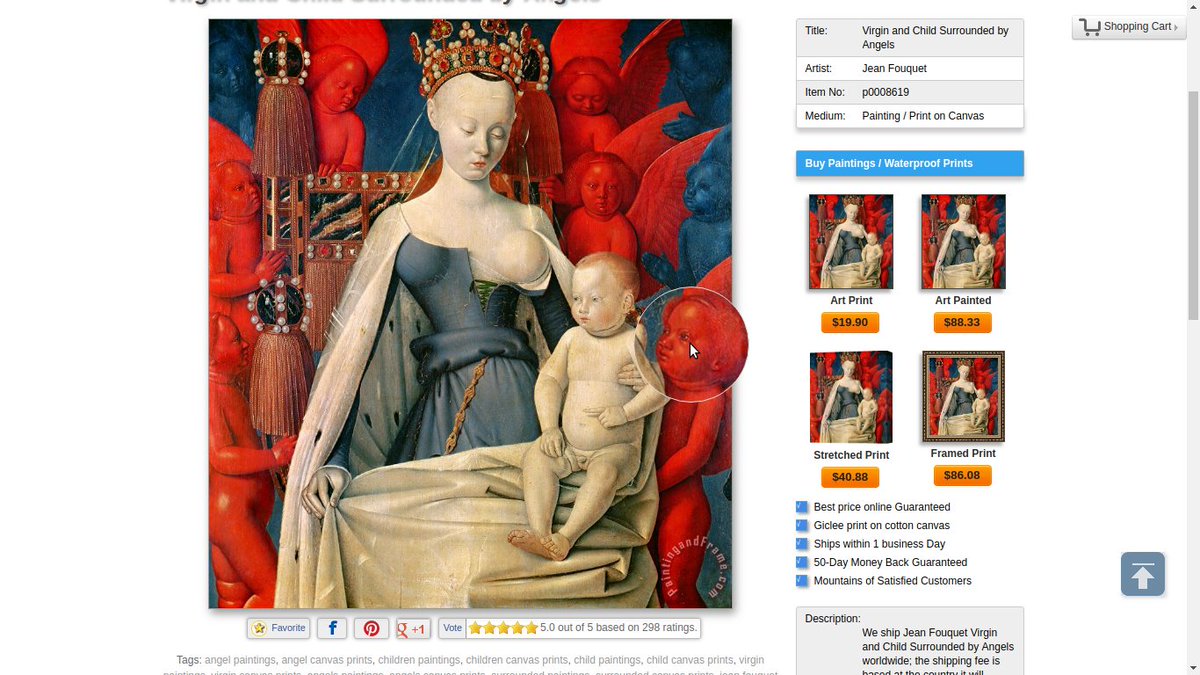
Task: Open the angel paintings tag
Action: pos(240,660)
